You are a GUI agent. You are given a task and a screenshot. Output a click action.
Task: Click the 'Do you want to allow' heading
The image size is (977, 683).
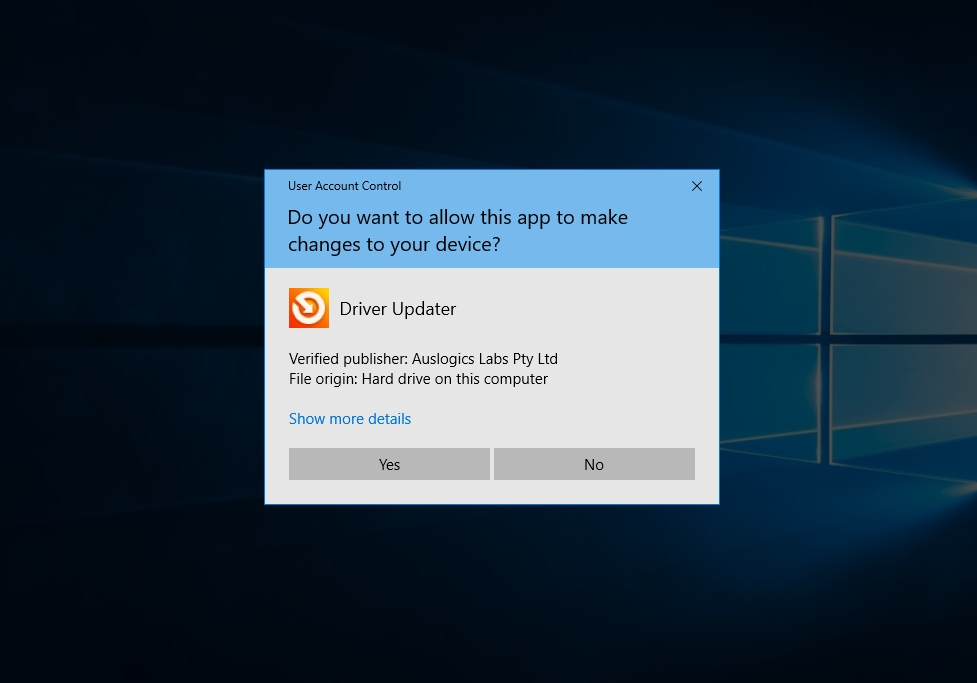tap(457, 231)
